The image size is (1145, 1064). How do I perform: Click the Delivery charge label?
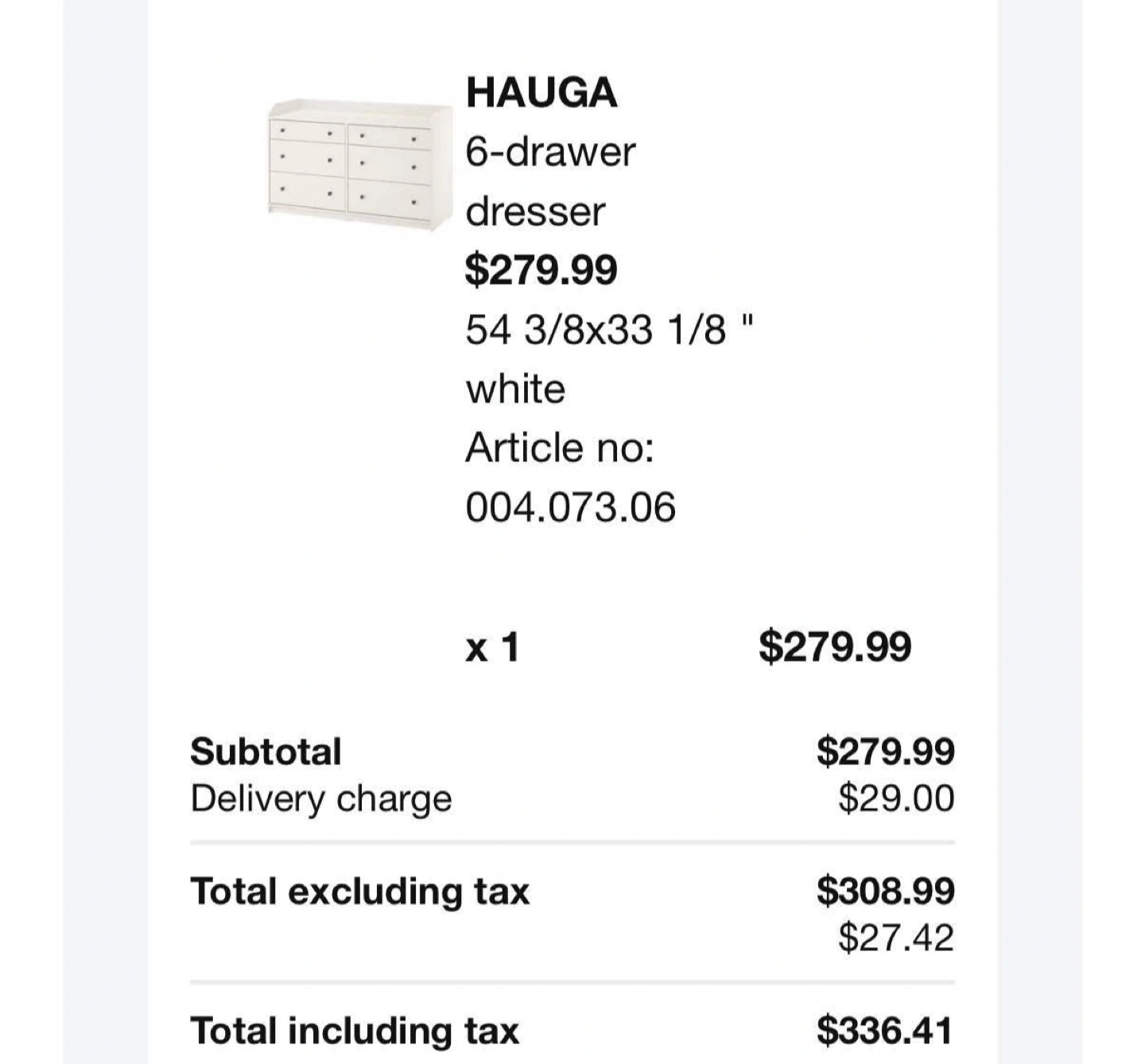(320, 798)
